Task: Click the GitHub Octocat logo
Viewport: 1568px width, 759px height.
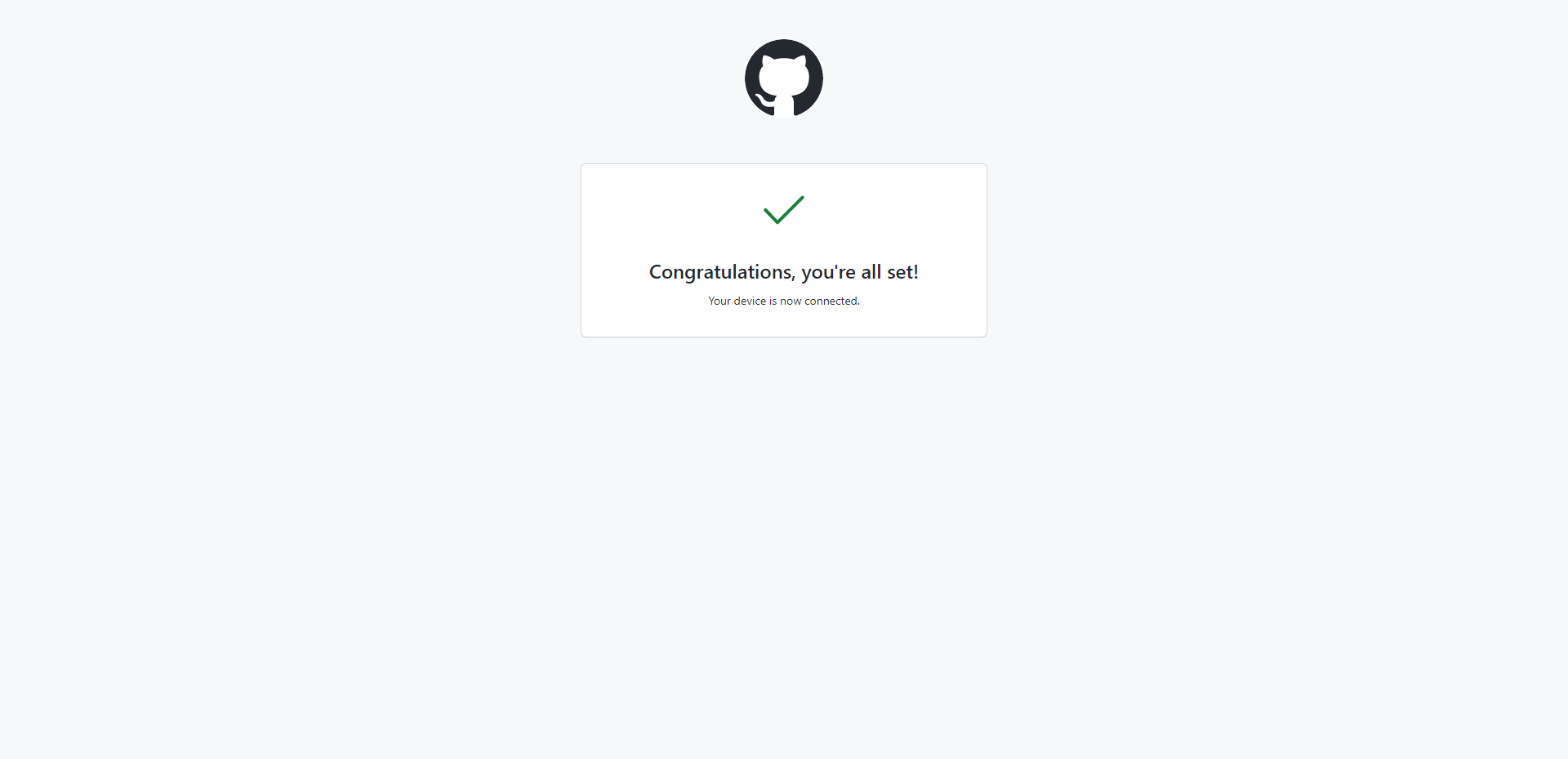Action: [784, 78]
